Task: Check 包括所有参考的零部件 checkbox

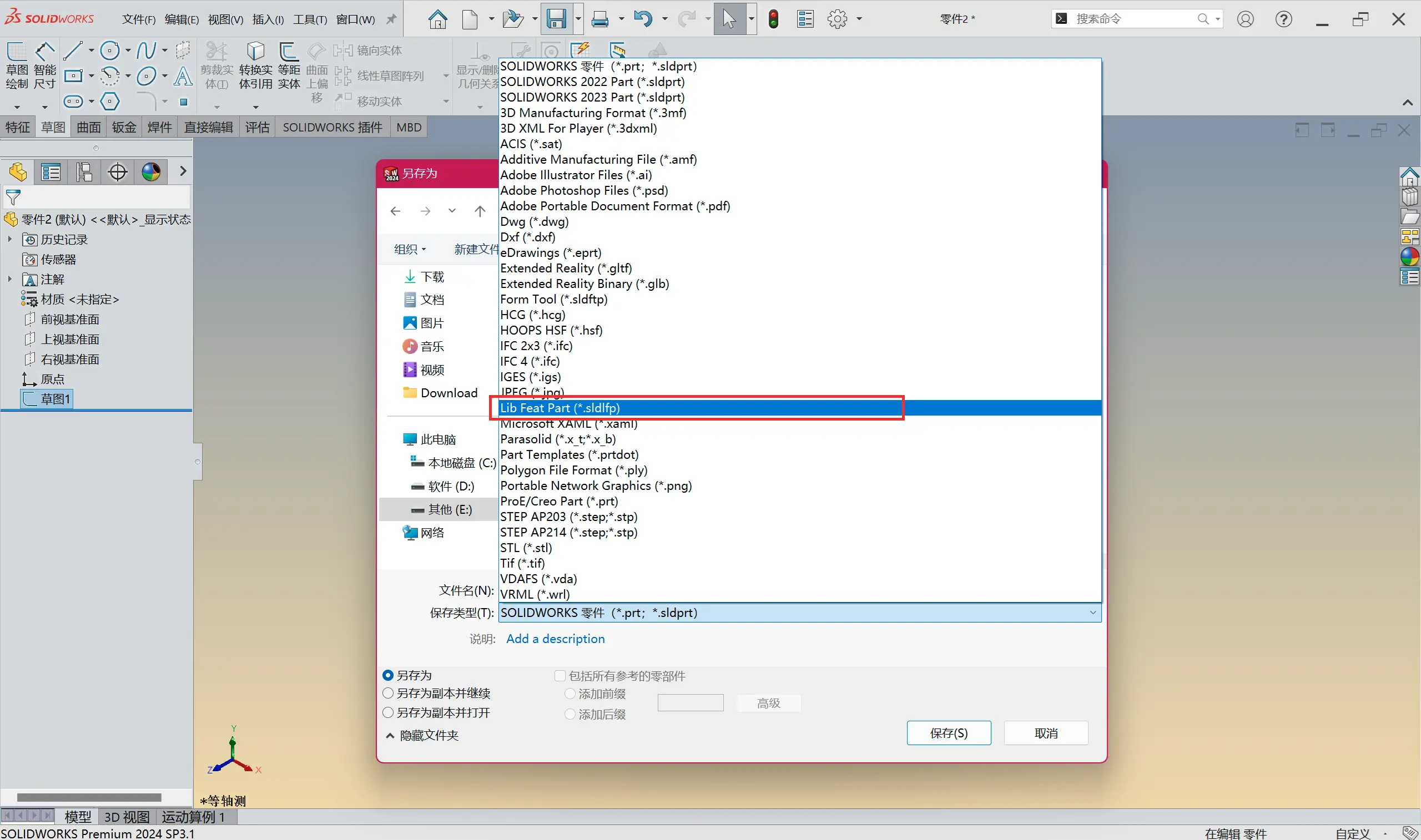Action: point(560,675)
